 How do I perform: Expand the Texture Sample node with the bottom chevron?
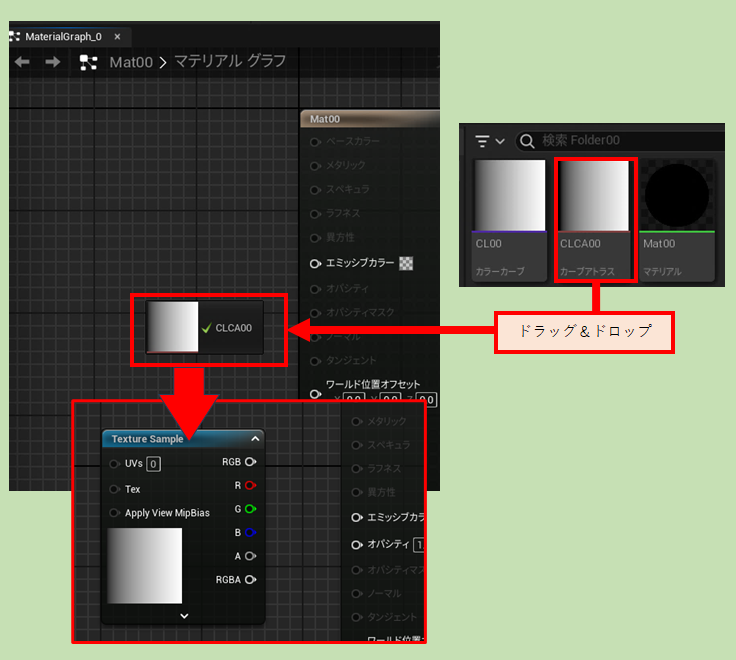click(x=184, y=616)
